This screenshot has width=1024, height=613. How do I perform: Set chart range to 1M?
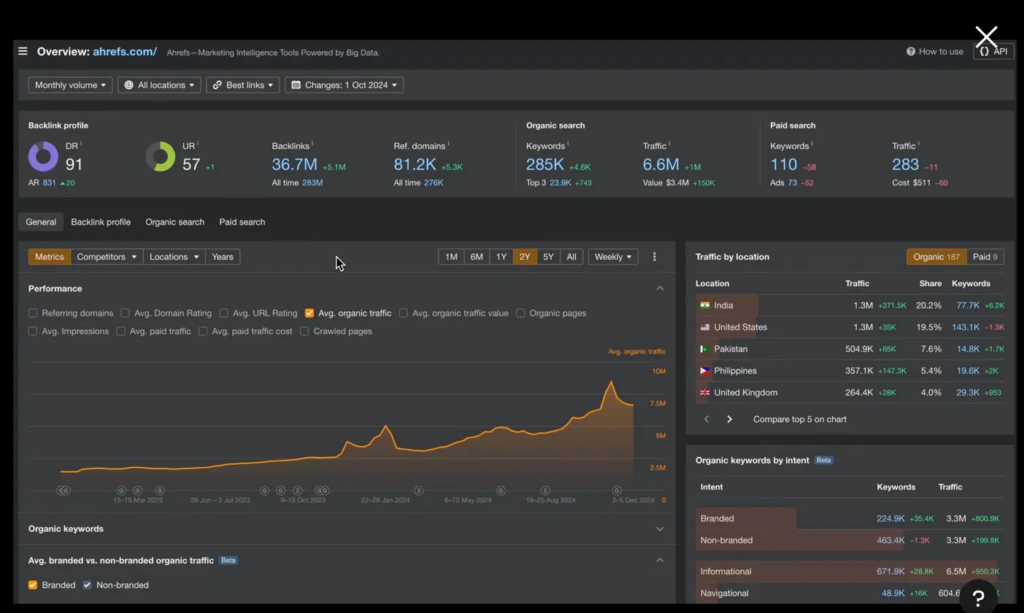pyautogui.click(x=451, y=257)
